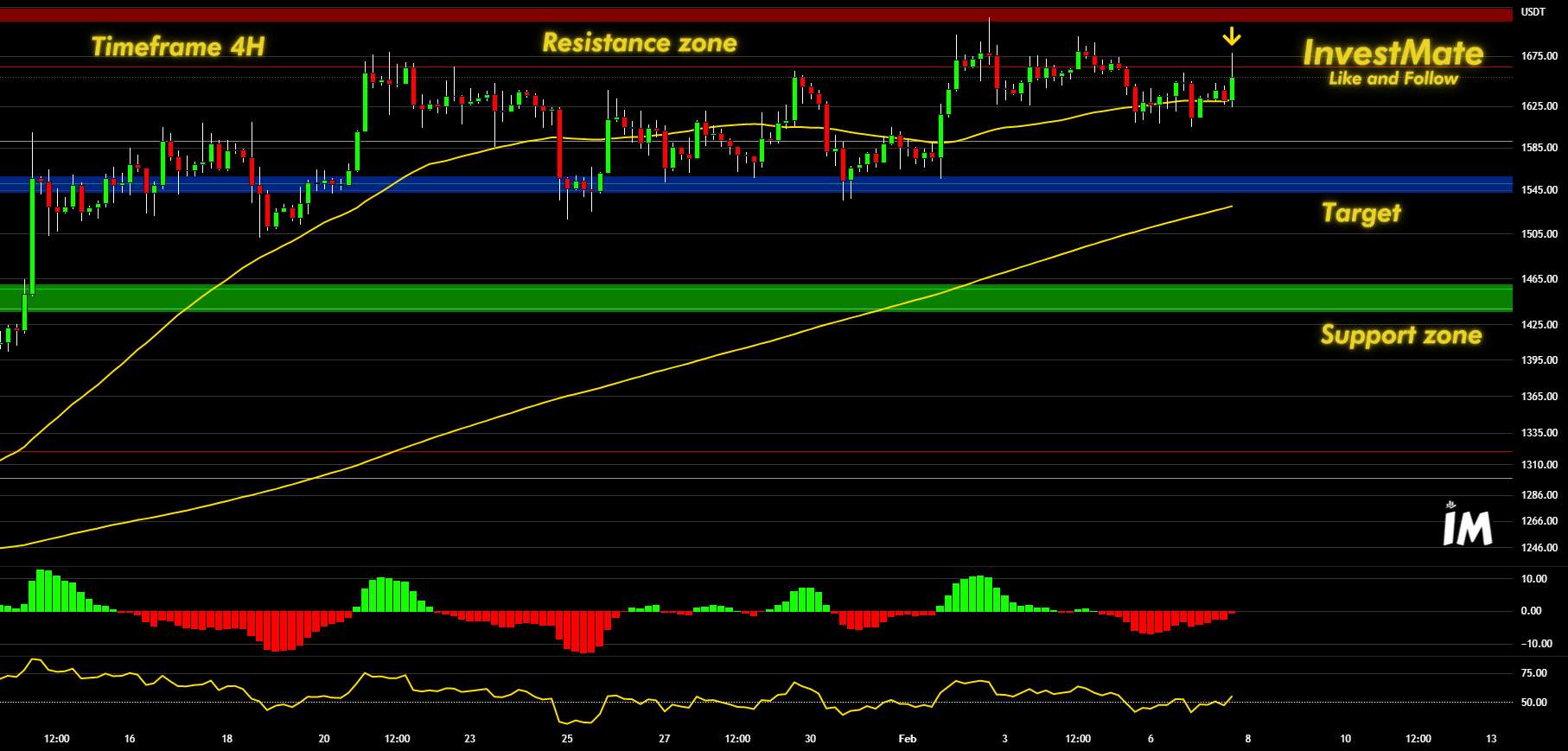Select the blue target zone band
The width and height of the screenshot is (1568, 751).
(756, 185)
